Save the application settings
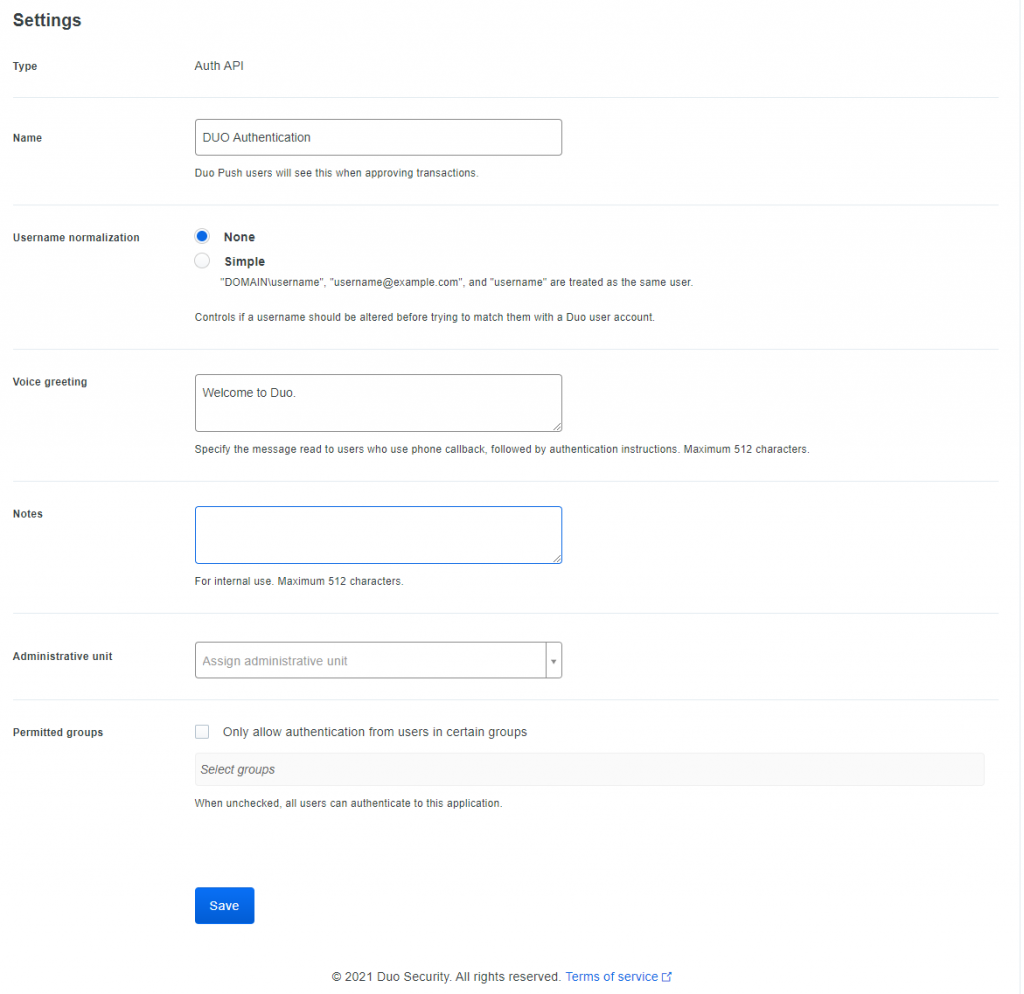This screenshot has height=994, width=1024. coord(224,905)
